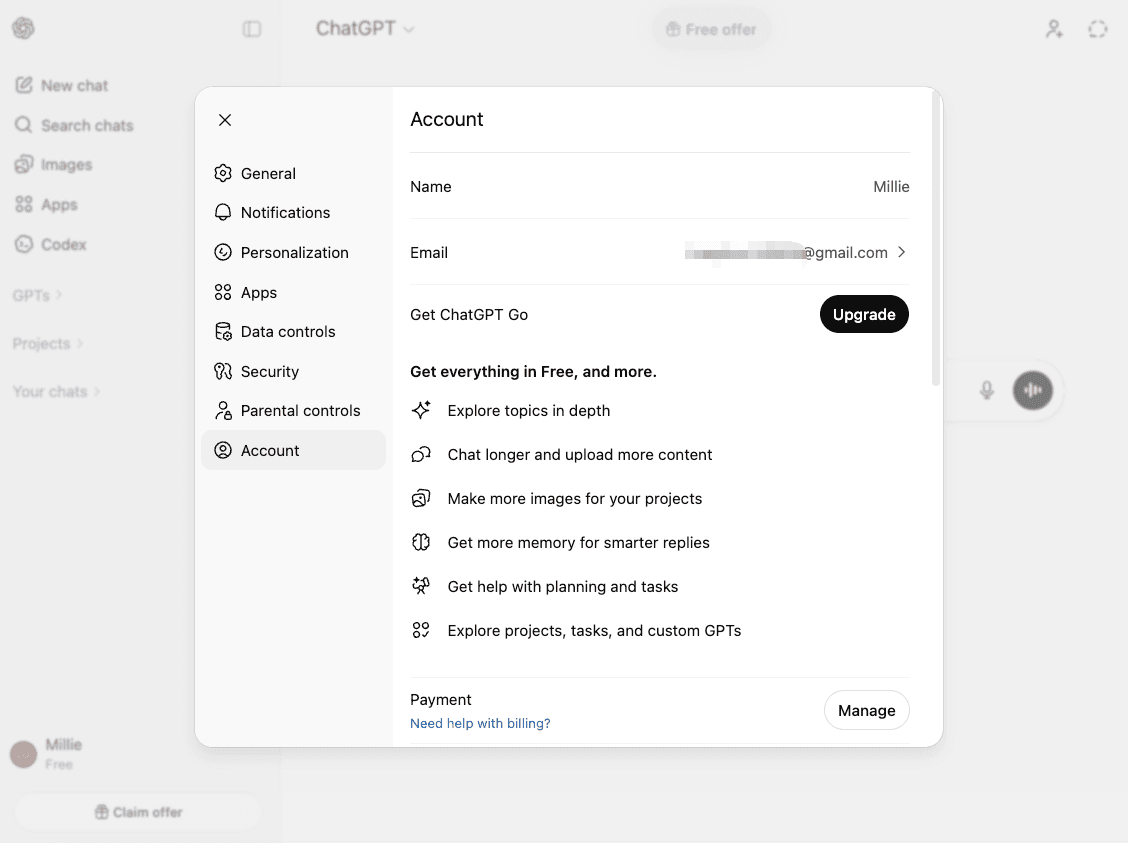Viewport: 1128px width, 843px height.
Task: Open email details via the chevron arrow
Action: (x=902, y=252)
